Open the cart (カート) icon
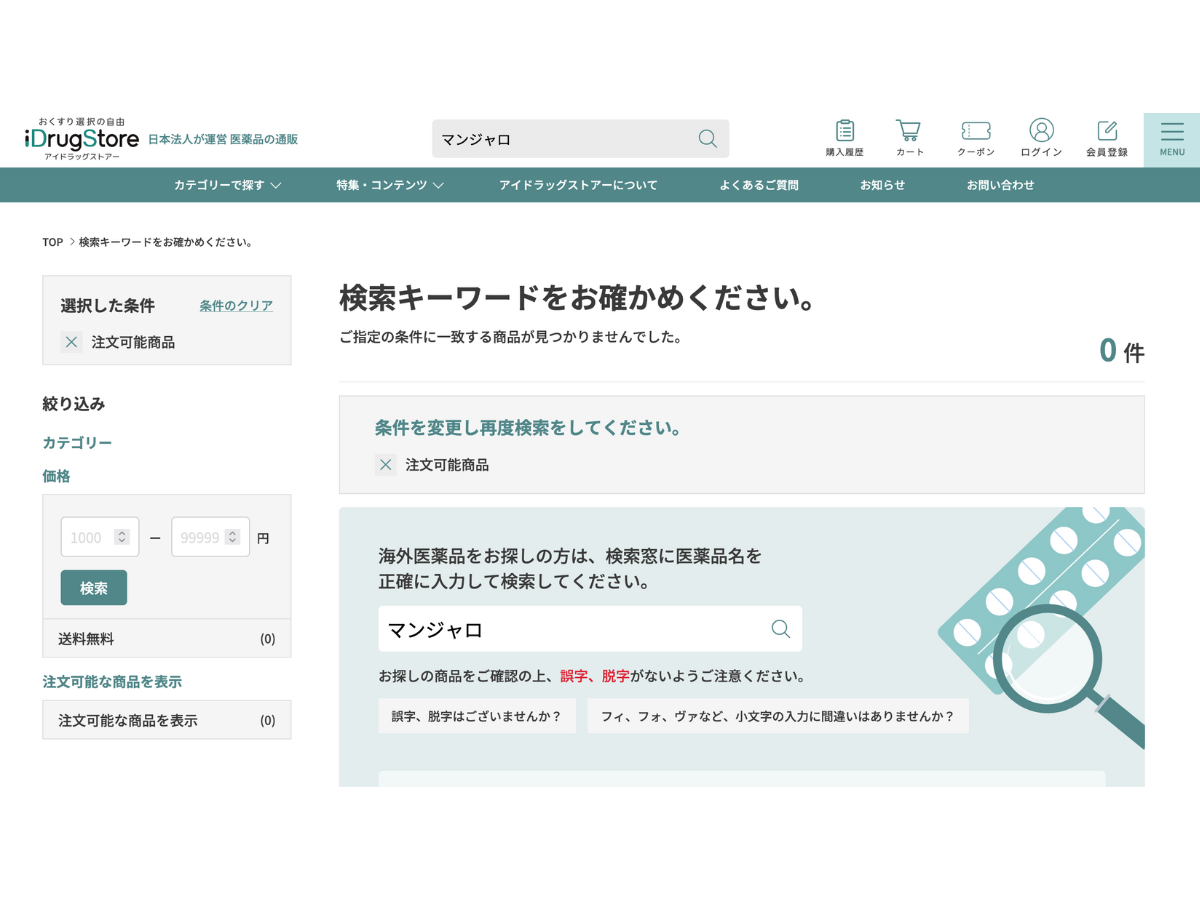This screenshot has width=1200, height=900. (x=909, y=139)
